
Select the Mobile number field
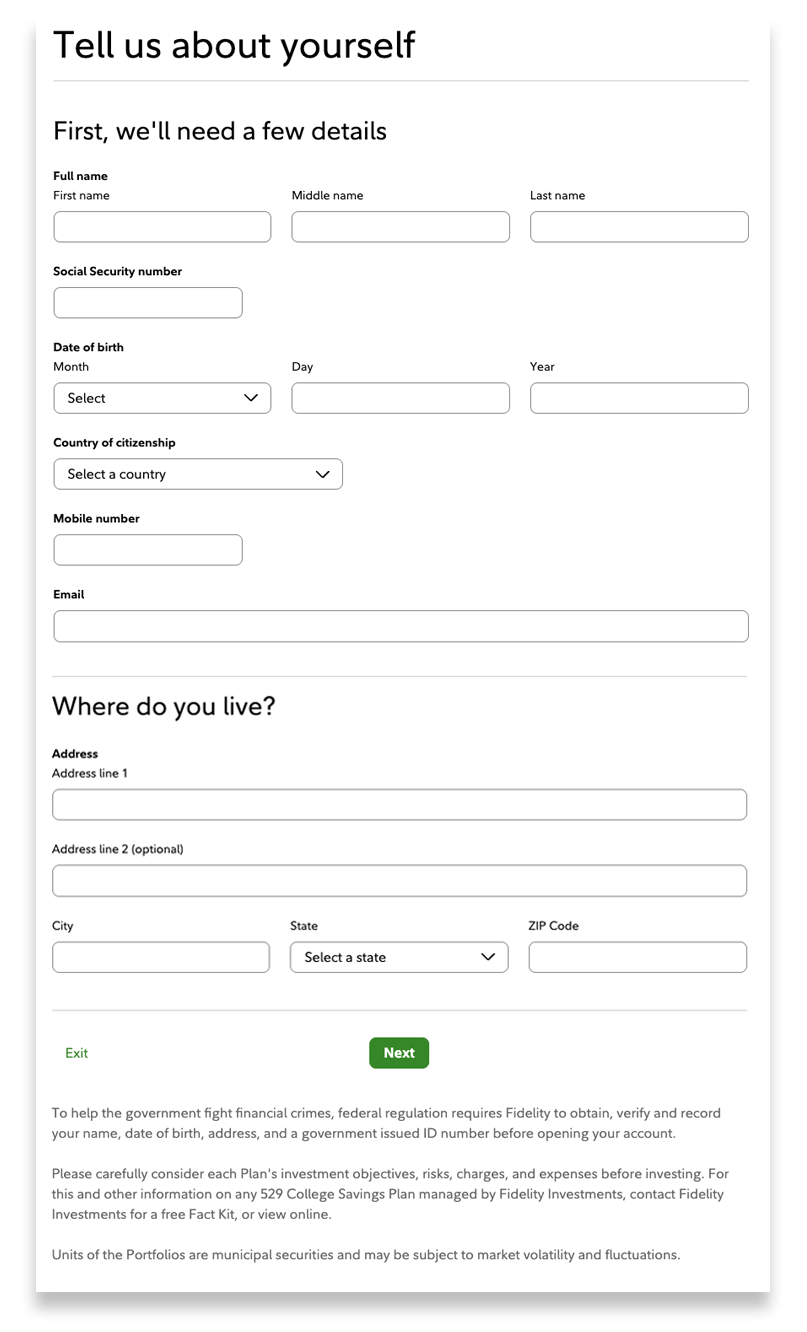pos(147,549)
